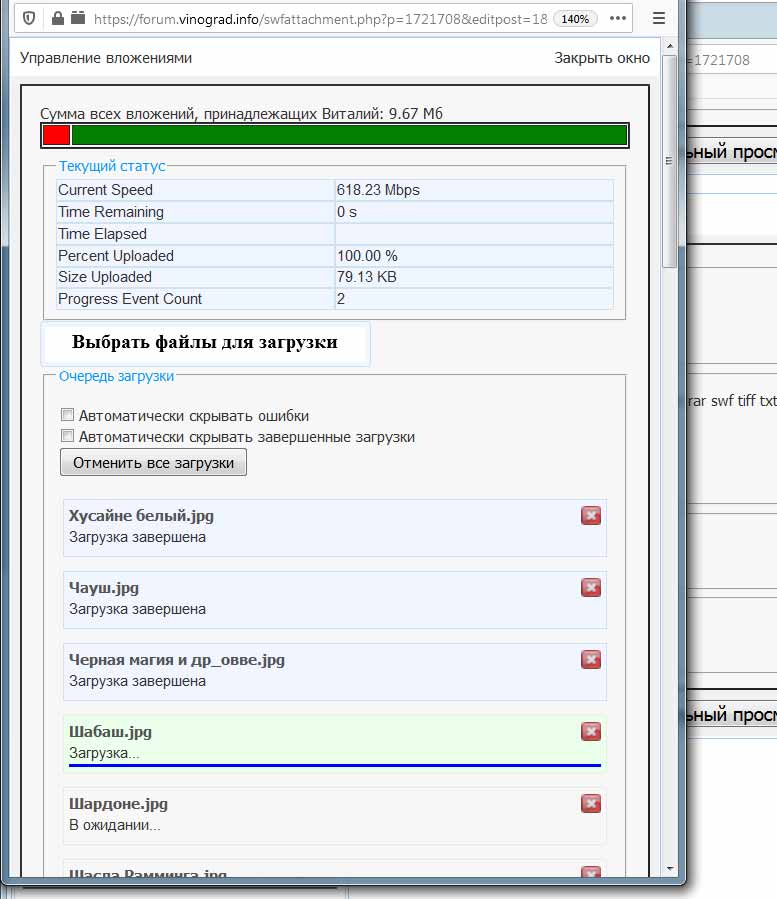Click Выбрать файлы для загрузки button
777x899 pixels.
click(x=205, y=343)
